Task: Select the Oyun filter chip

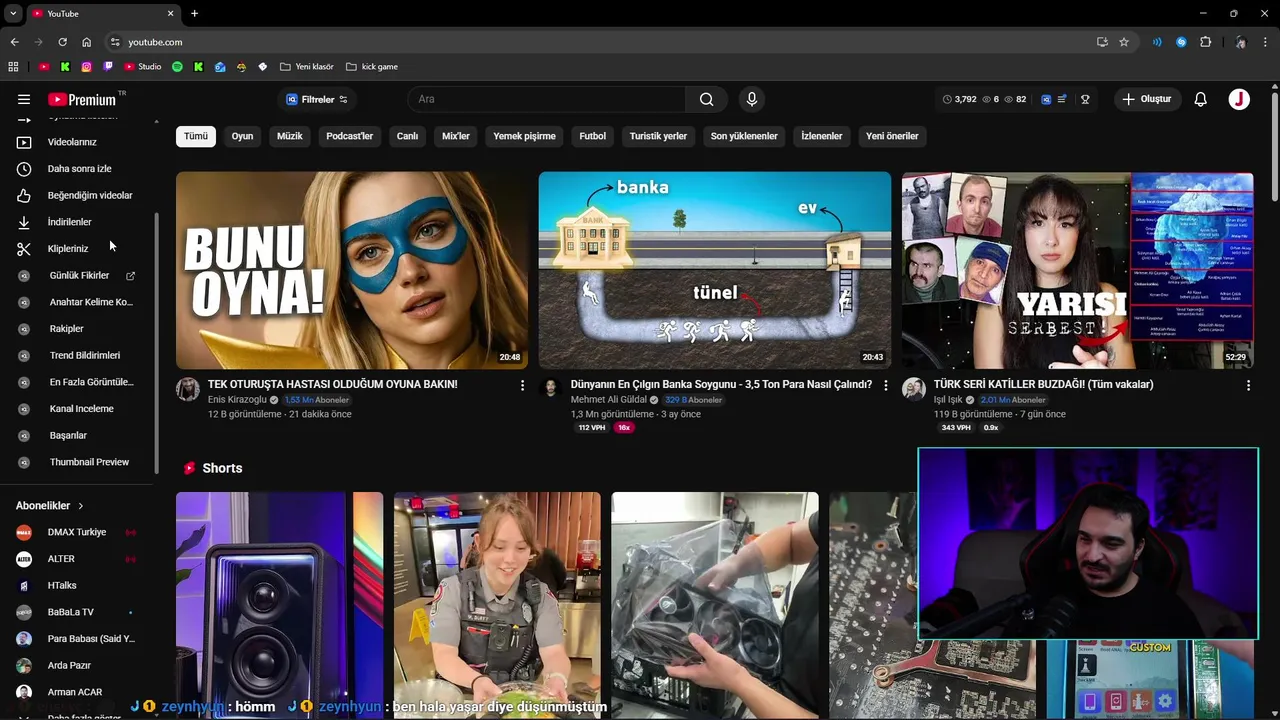Action: coord(243,136)
